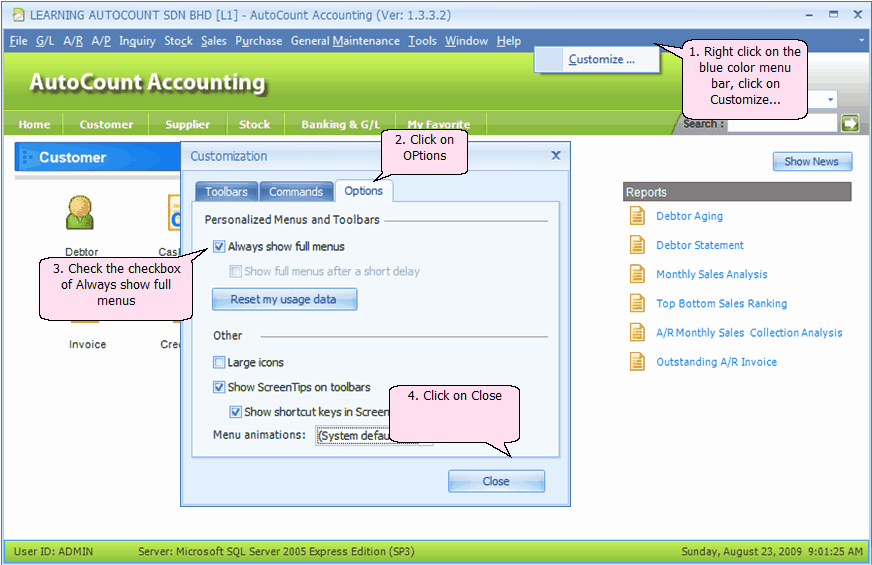
Task: Click the date and time in status bar
Action: 772,552
